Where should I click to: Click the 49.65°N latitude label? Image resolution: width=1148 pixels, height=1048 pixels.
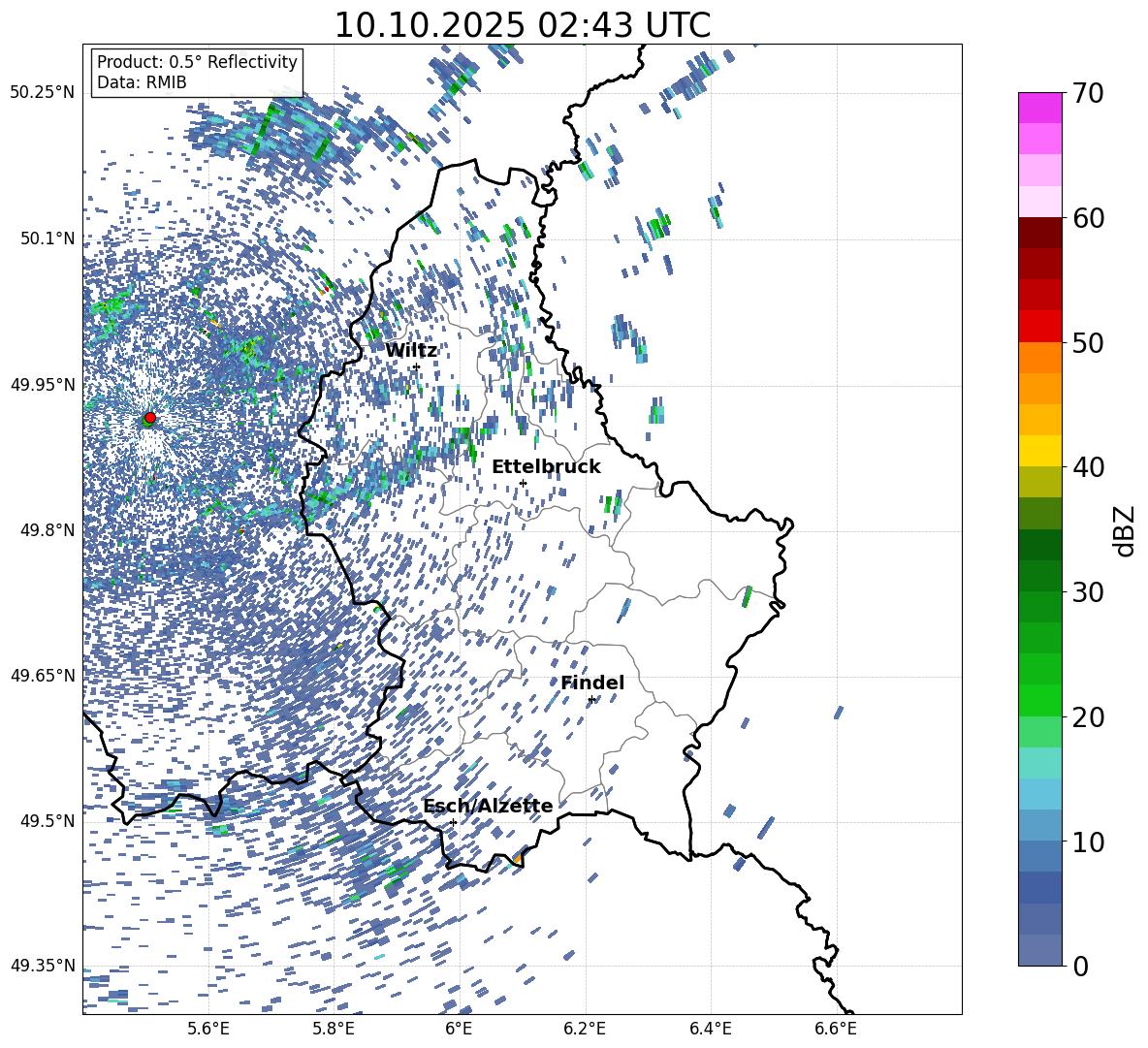(43, 676)
